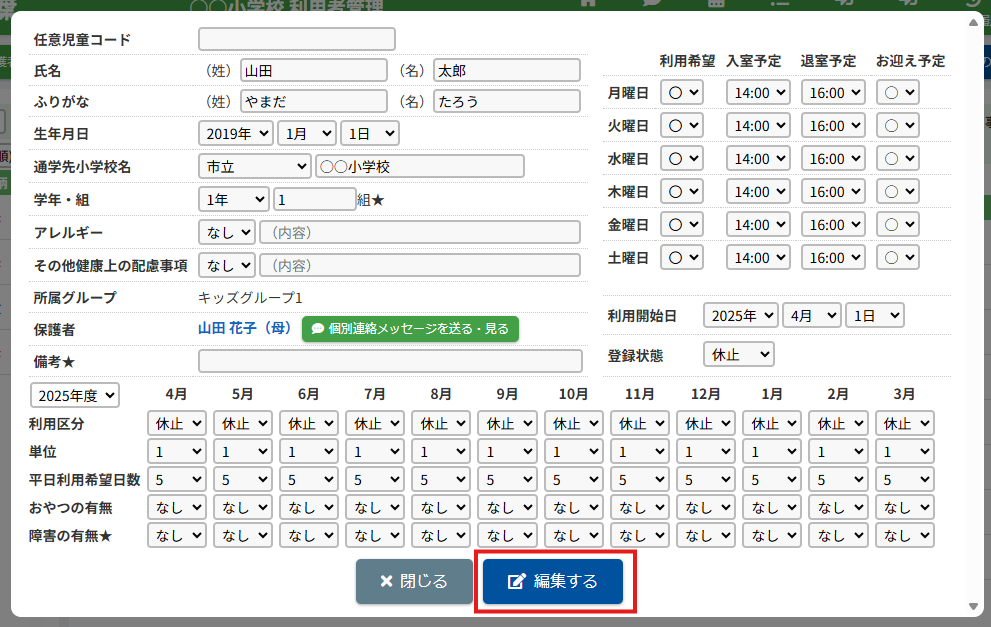Click the 編集する edit button
The width and height of the screenshot is (991, 627).
tap(553, 581)
